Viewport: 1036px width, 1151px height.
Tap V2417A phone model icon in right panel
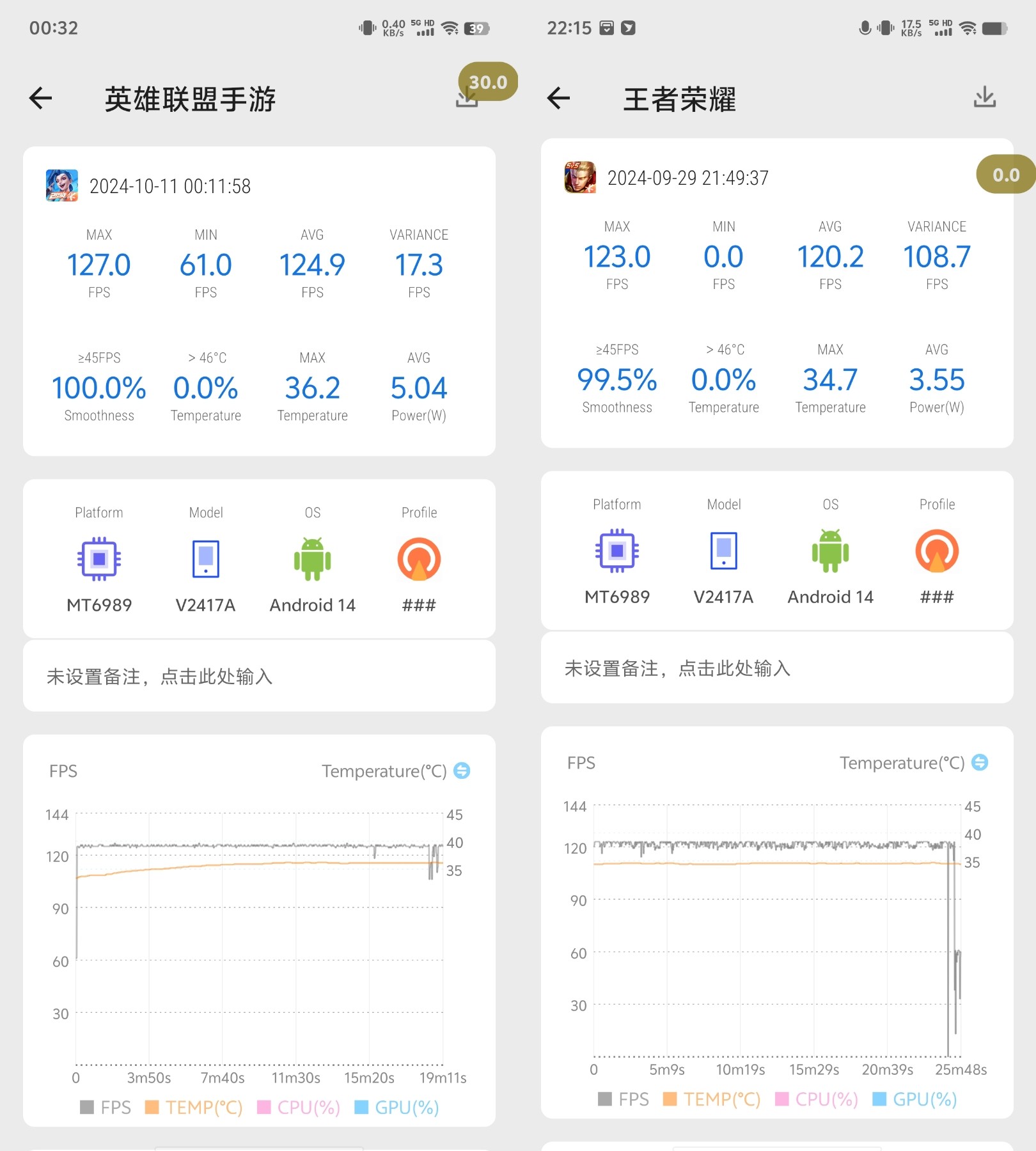pyautogui.click(x=724, y=551)
